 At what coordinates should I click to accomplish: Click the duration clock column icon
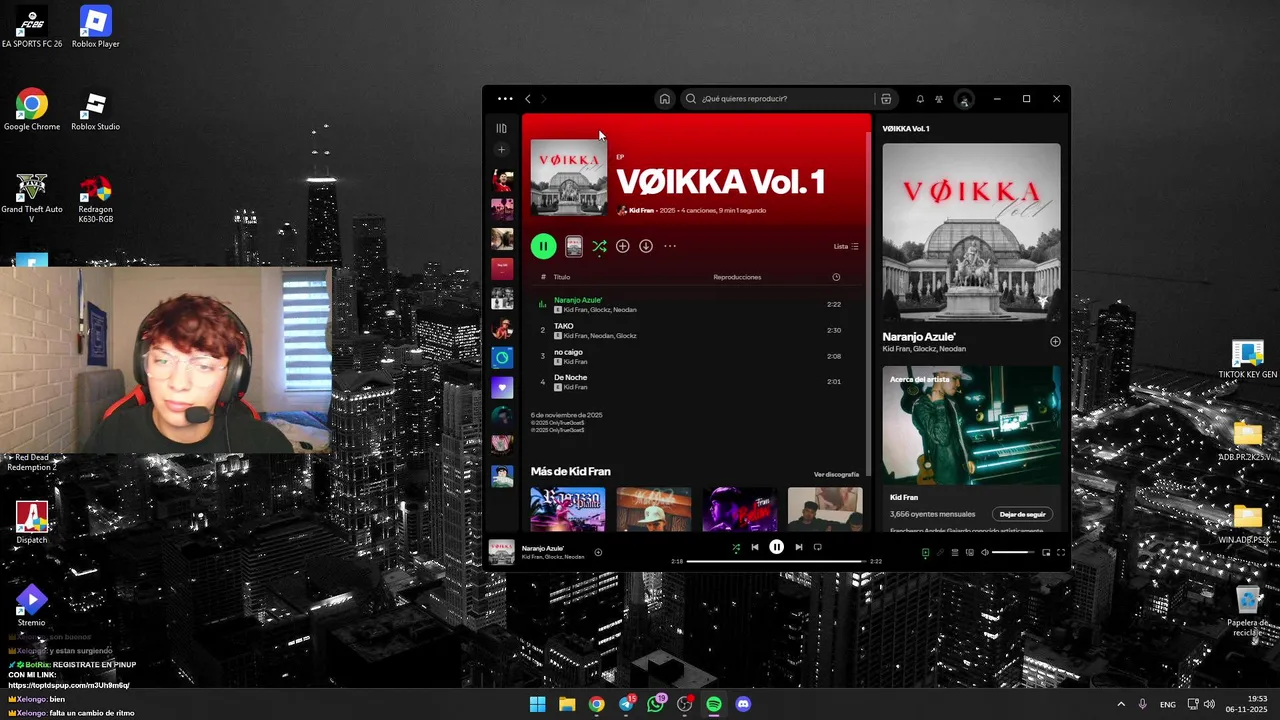[836, 277]
